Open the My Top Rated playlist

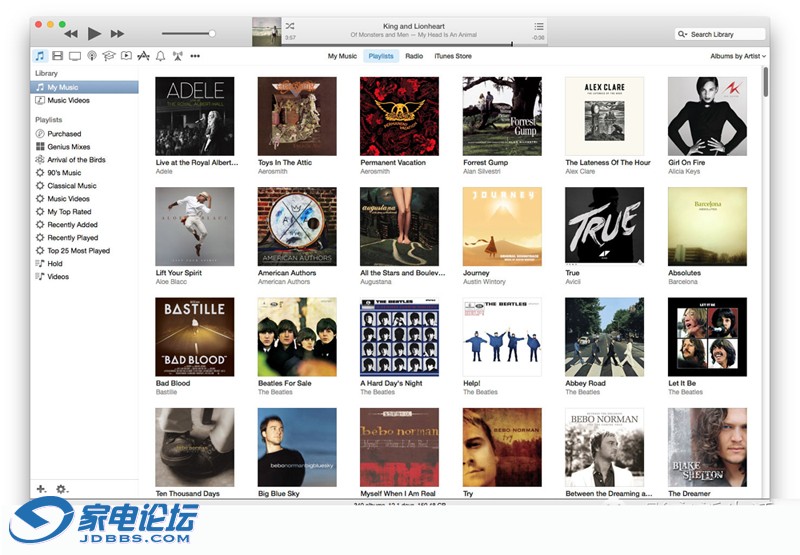(x=84, y=212)
